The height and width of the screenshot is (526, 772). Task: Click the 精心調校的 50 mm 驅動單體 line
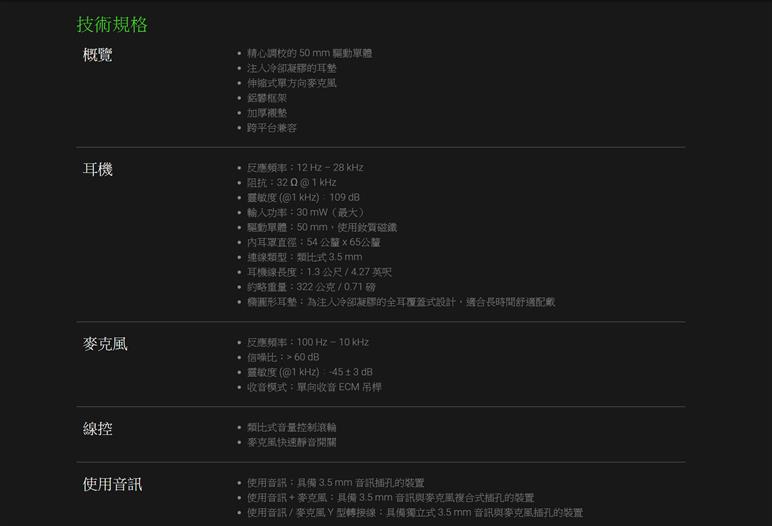click(309, 53)
